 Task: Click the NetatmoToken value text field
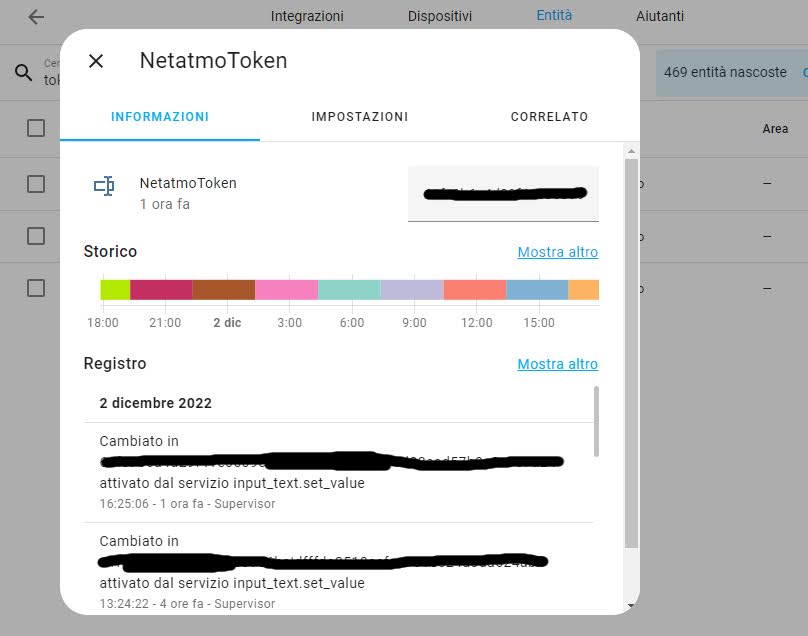click(x=503, y=194)
